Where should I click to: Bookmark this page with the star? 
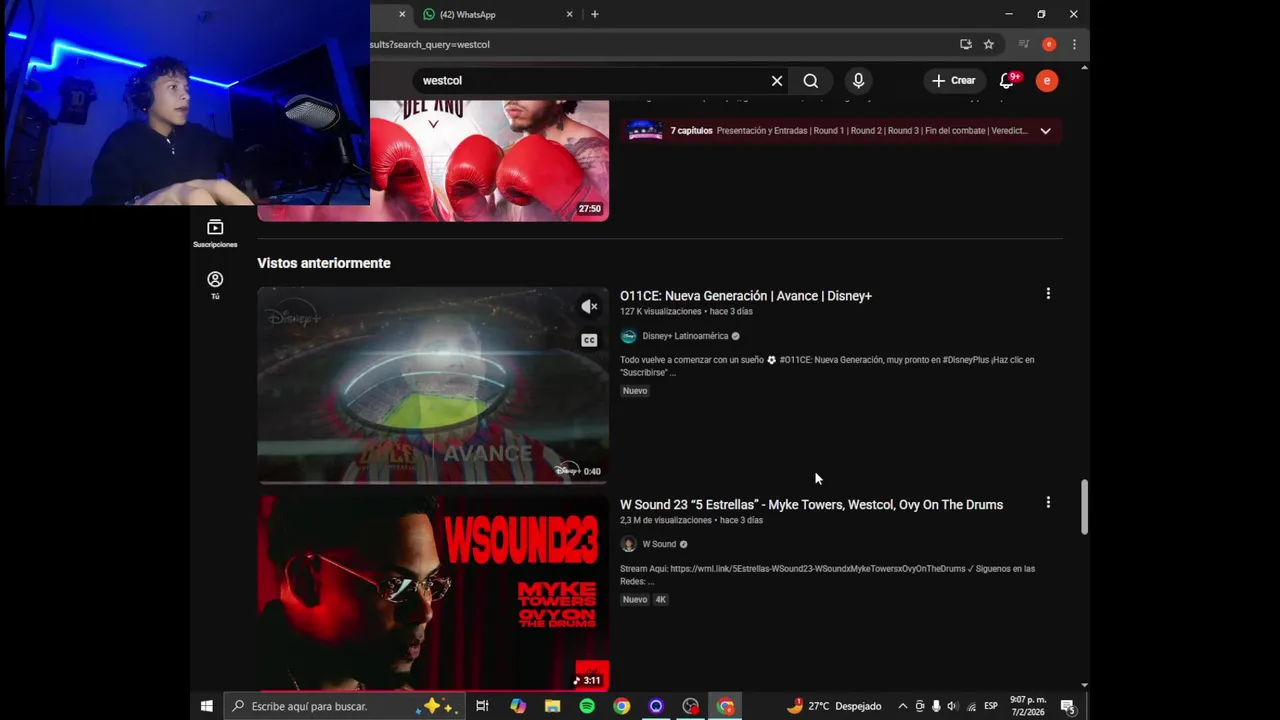coord(988,44)
